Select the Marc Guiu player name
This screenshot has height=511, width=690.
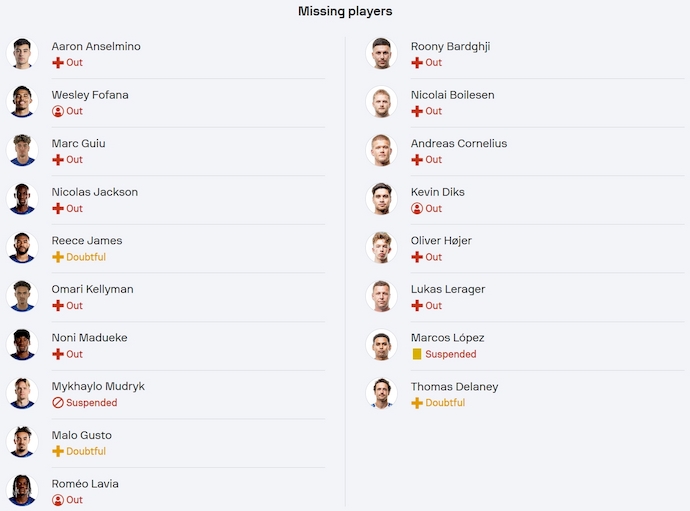click(x=79, y=143)
